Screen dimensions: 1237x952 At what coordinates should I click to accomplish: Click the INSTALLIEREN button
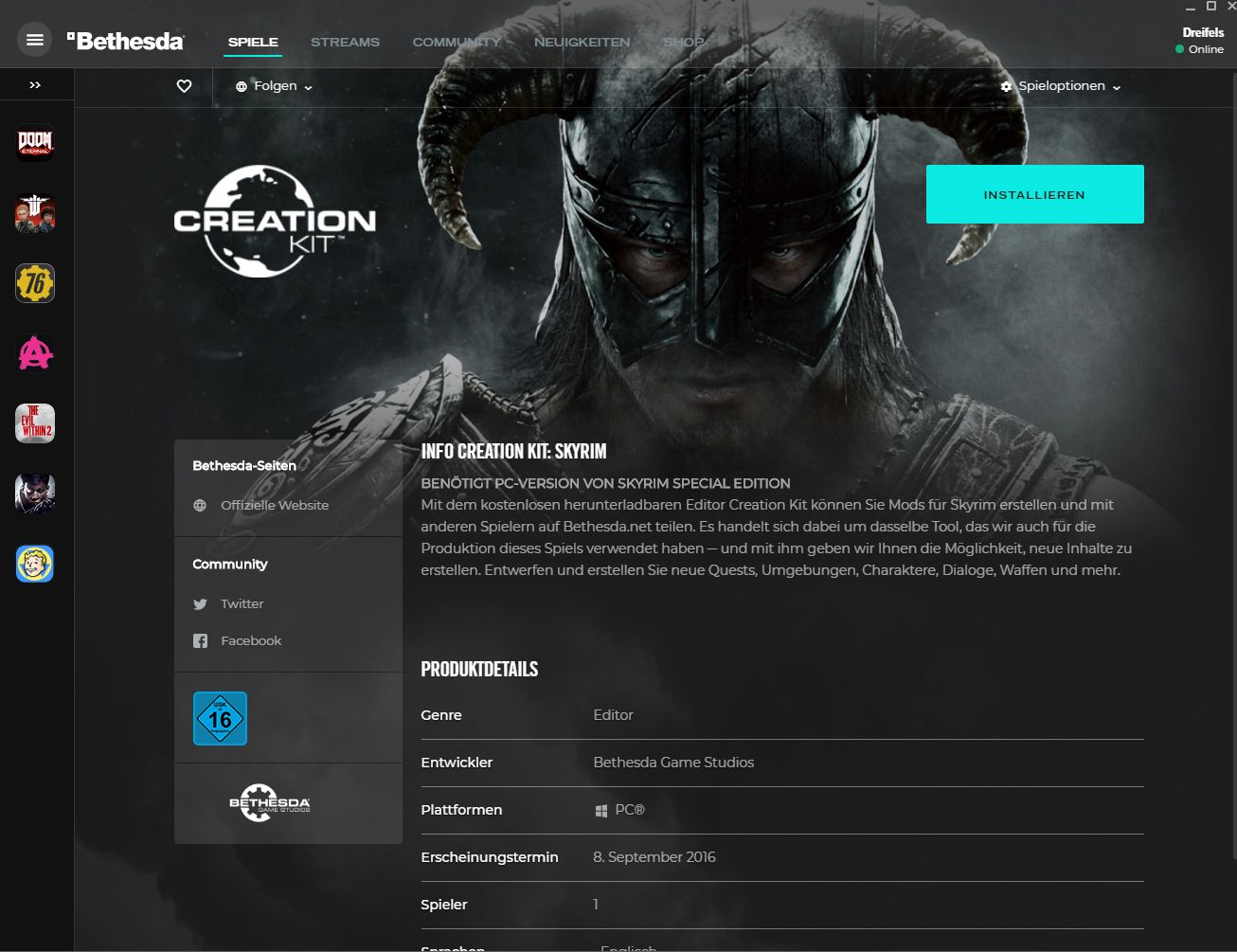pyautogui.click(x=1034, y=194)
